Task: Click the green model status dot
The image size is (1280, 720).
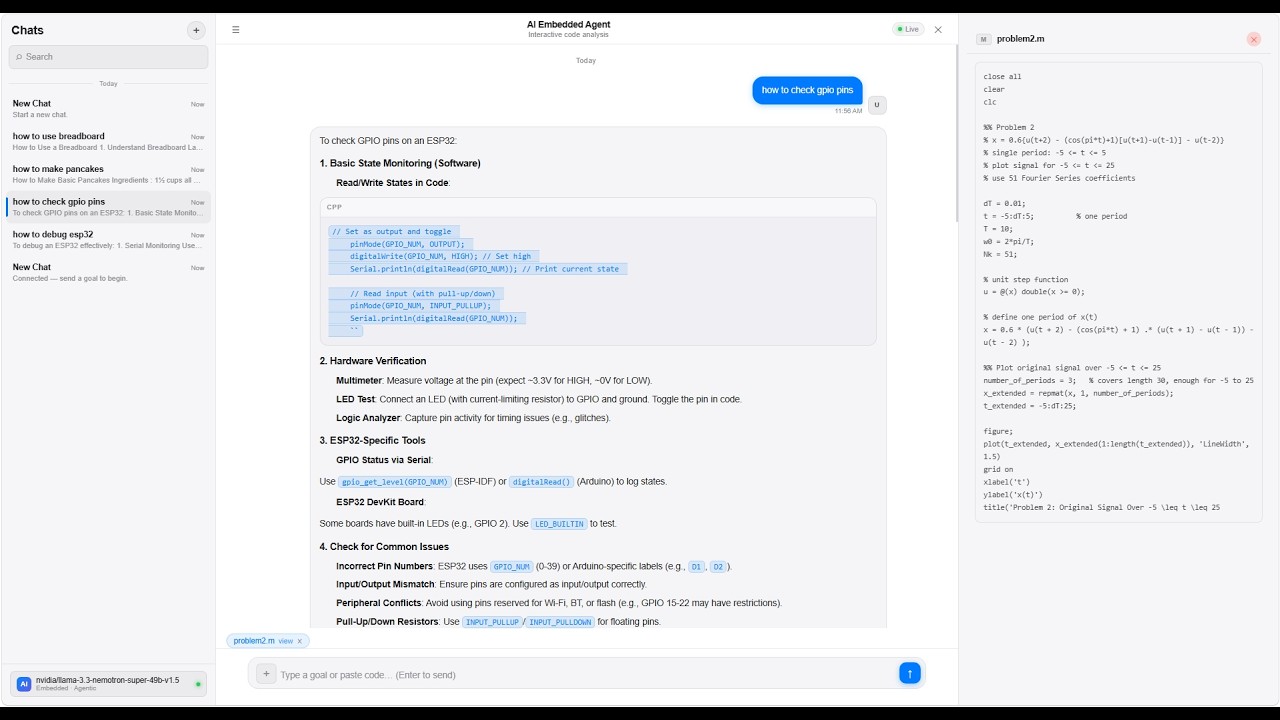Action: 198,684
